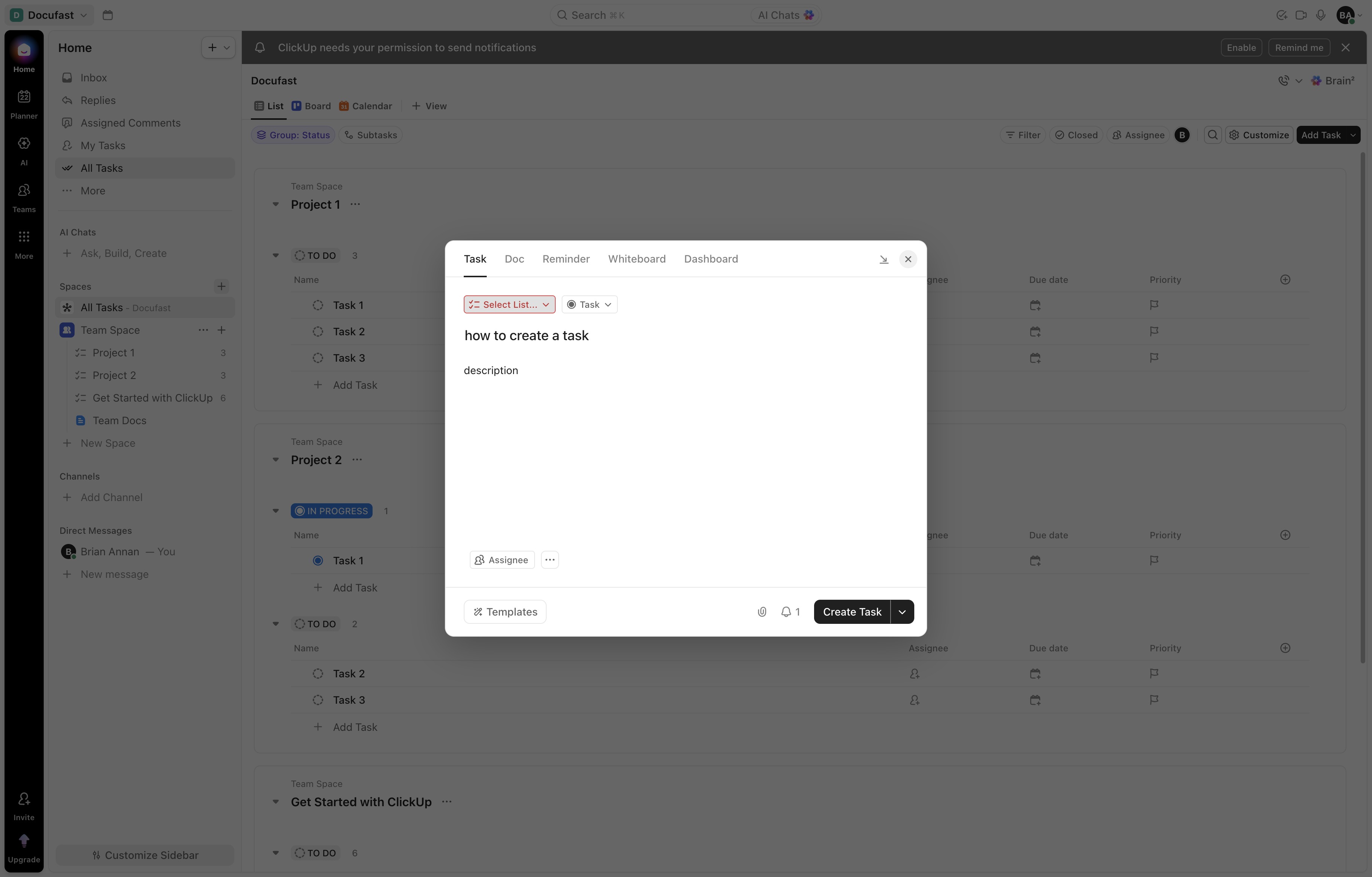Click the video clip camera icon in top bar
This screenshot has width=1372, height=877.
pos(1301,15)
